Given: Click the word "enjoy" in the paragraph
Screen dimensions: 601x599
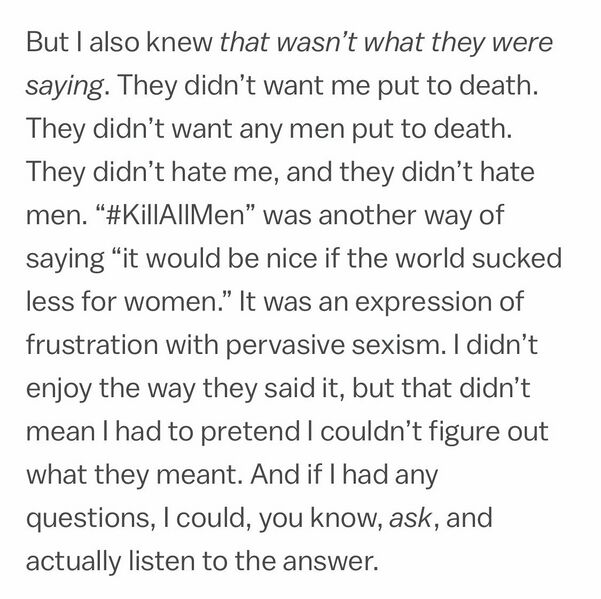Looking at the screenshot, I should [59, 390].
